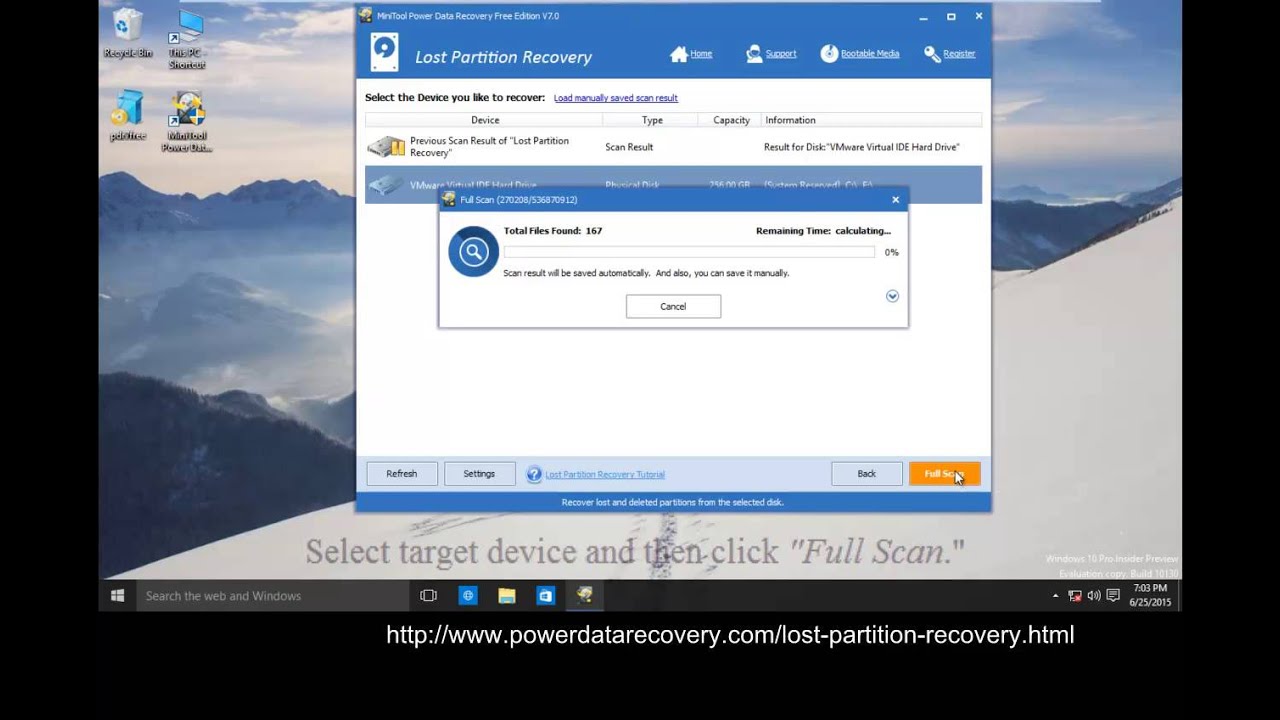Click the Capacity column header

(x=731, y=120)
